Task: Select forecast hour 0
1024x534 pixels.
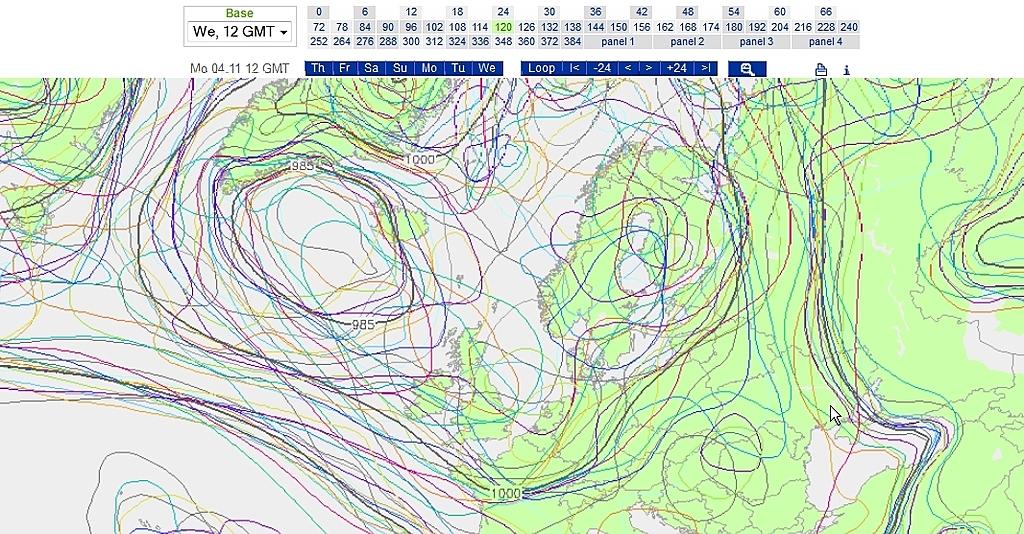Action: [319, 12]
